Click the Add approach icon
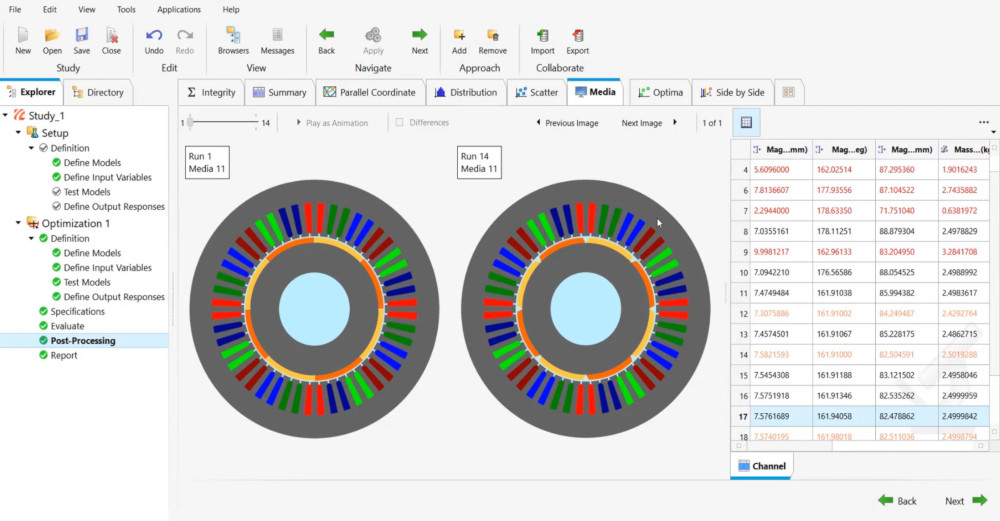The height and width of the screenshot is (521, 1000). (x=459, y=36)
